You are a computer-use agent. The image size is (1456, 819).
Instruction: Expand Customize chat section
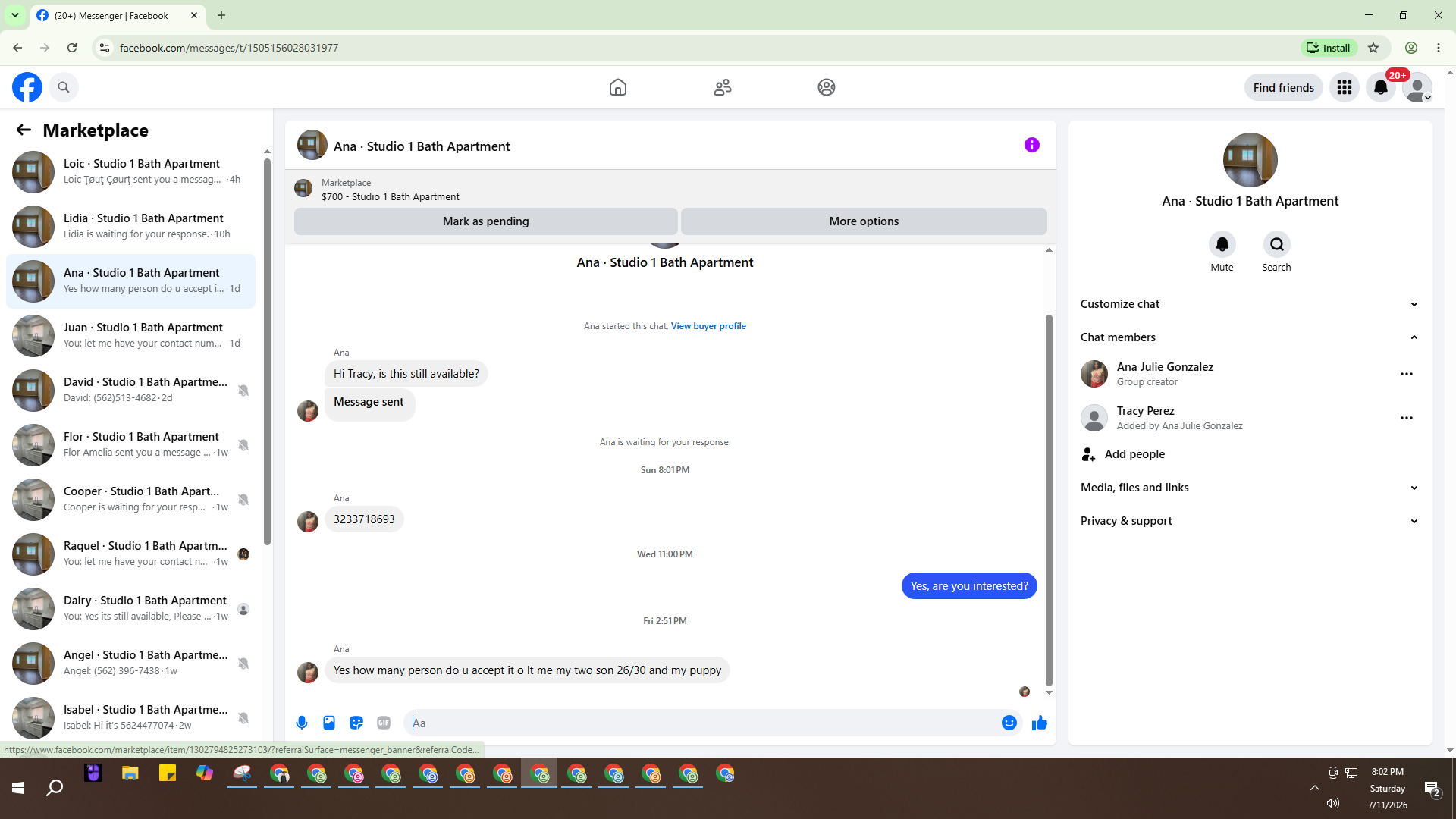tap(1250, 304)
